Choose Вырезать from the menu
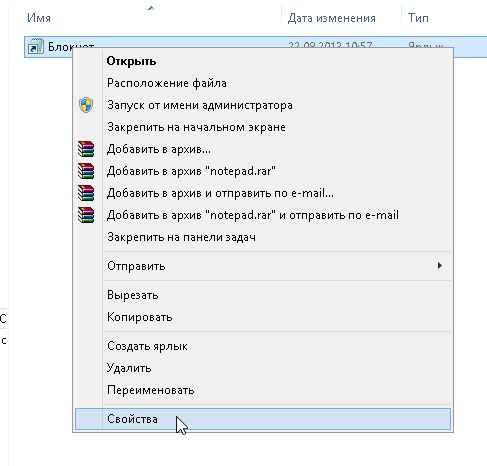487x466 pixels. point(263,295)
